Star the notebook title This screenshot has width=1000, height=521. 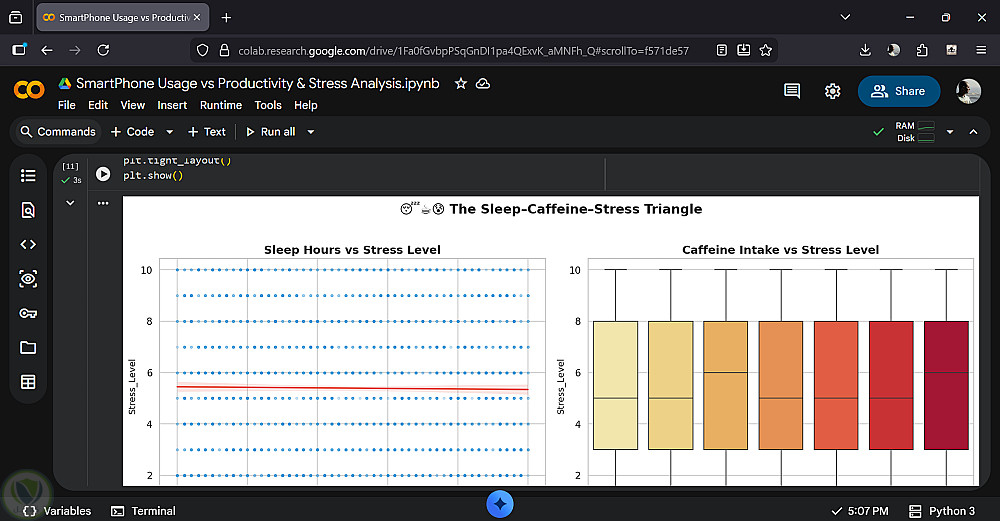coord(461,84)
